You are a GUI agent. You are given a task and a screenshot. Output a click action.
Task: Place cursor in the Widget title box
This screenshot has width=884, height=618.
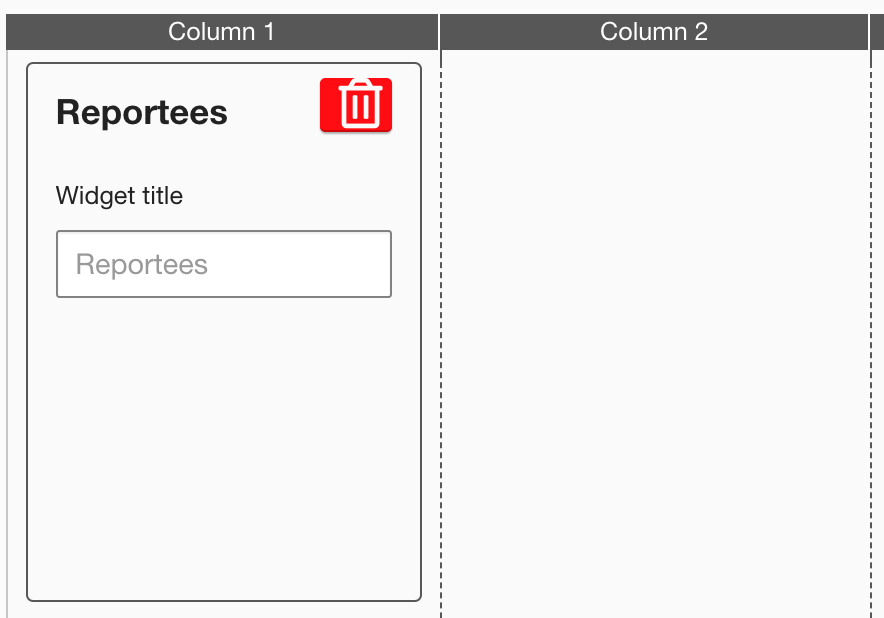[x=223, y=264]
